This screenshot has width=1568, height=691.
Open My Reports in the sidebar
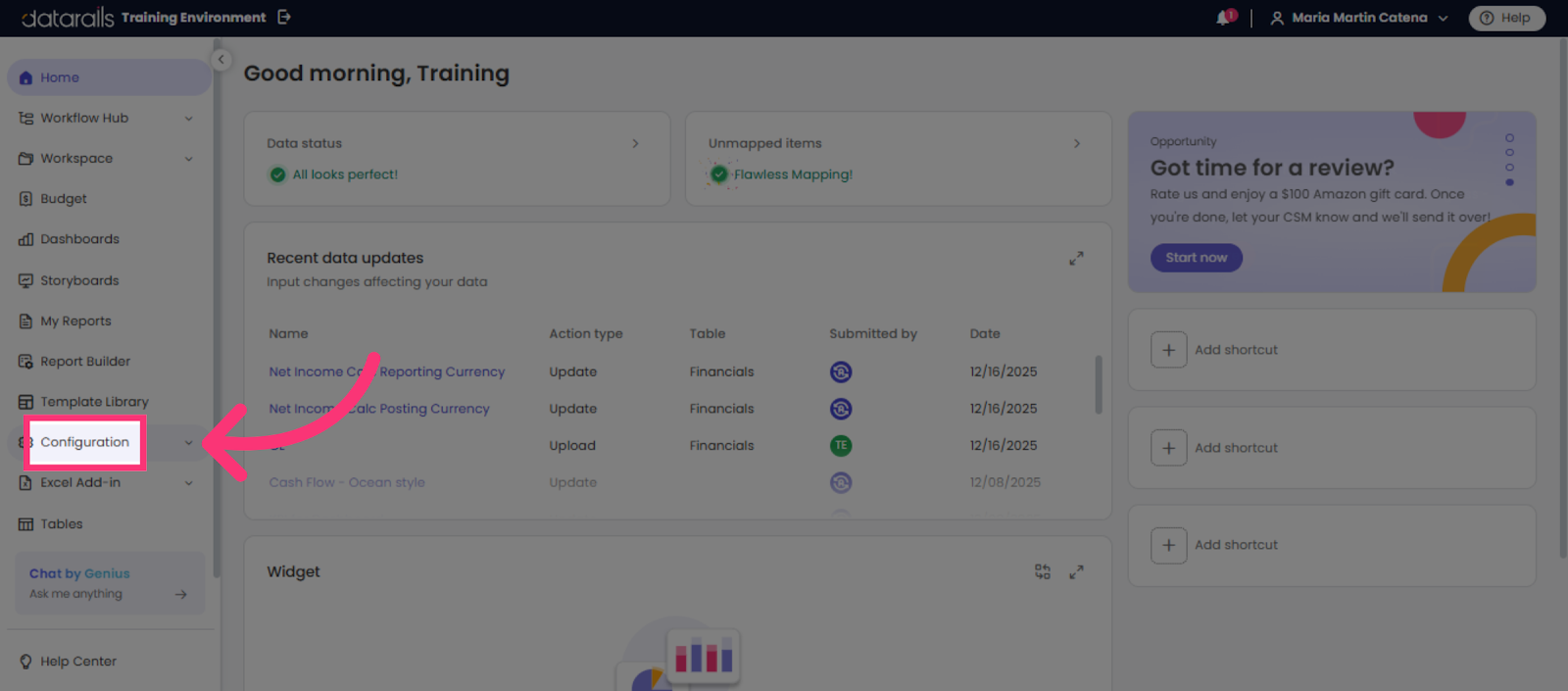(75, 321)
